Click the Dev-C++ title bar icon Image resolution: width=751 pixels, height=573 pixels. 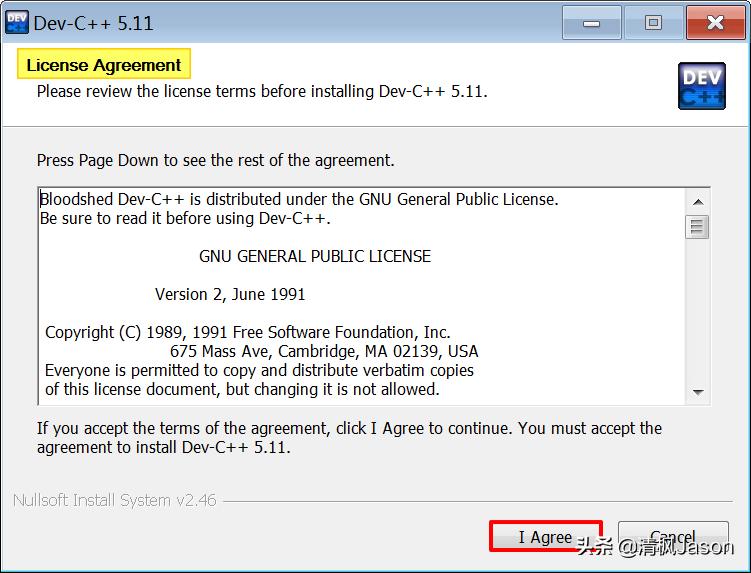17,23
